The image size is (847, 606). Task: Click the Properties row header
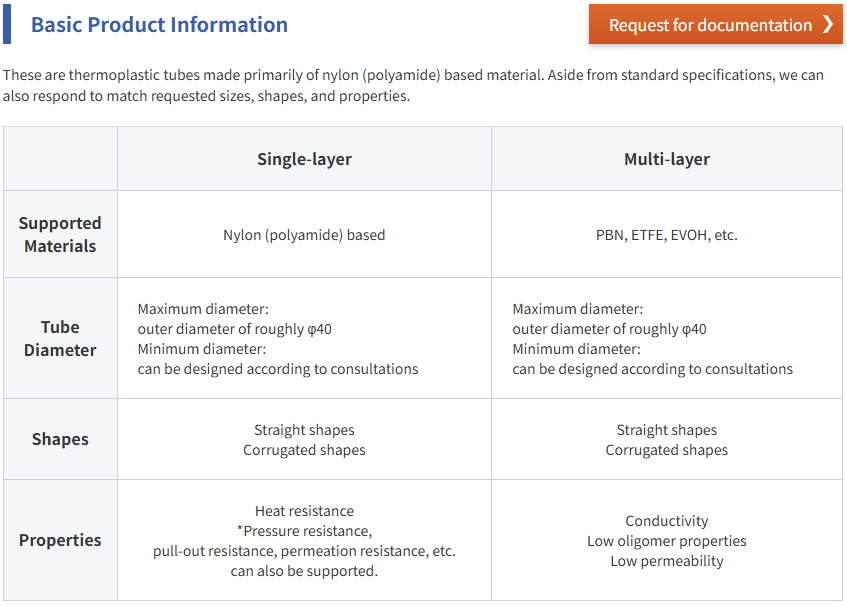click(60, 540)
